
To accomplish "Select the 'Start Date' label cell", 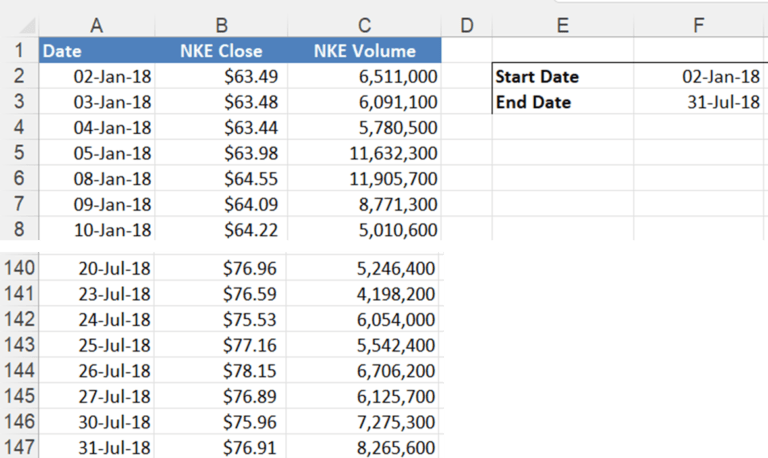I will 563,76.
